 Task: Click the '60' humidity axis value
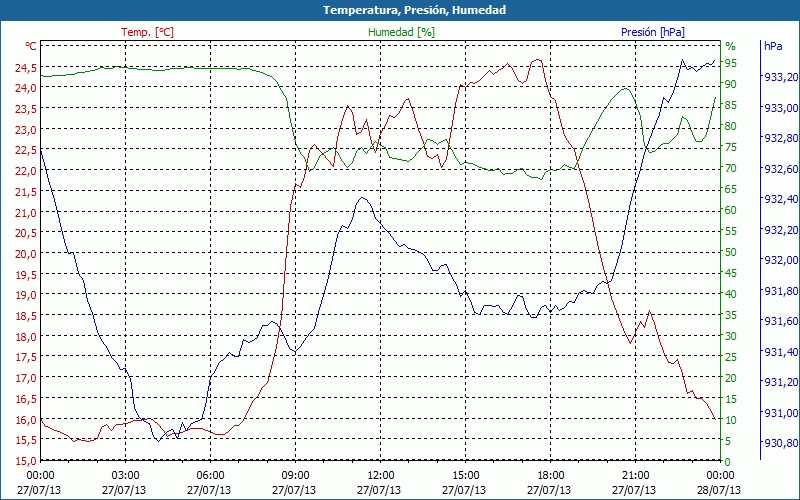pos(731,210)
